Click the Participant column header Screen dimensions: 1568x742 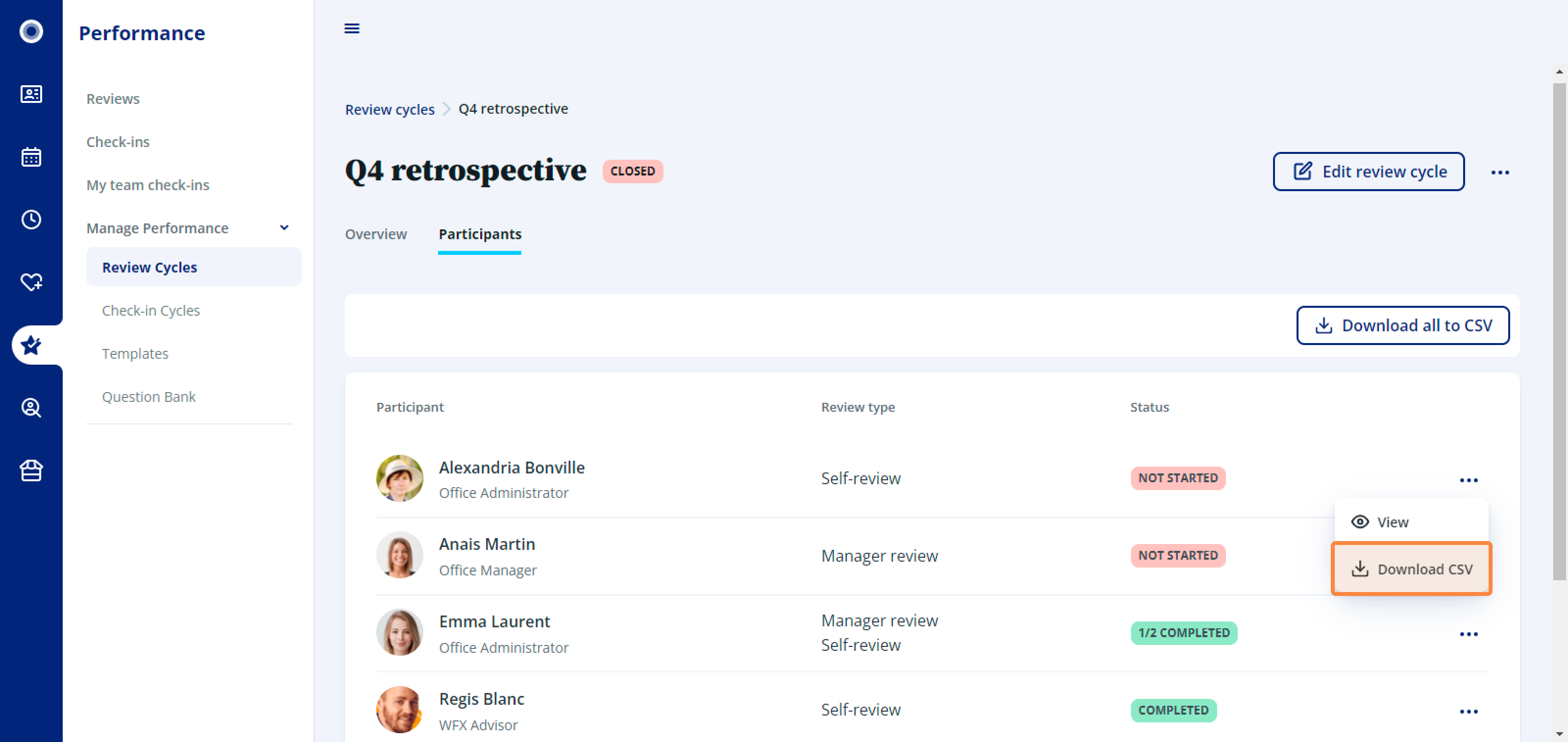pyautogui.click(x=410, y=407)
